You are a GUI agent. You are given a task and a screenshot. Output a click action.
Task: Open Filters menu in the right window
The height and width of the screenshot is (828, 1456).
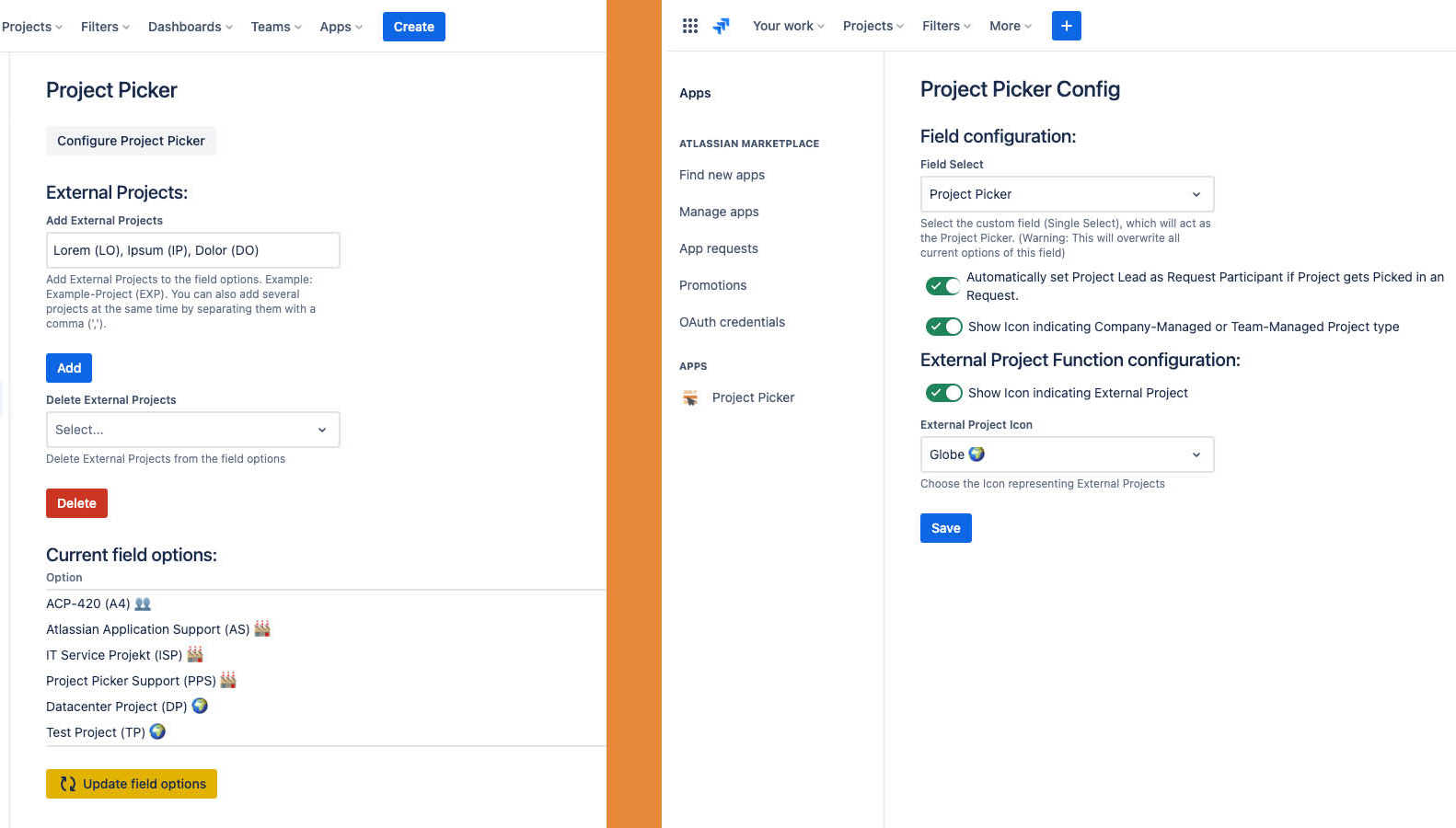coord(946,26)
